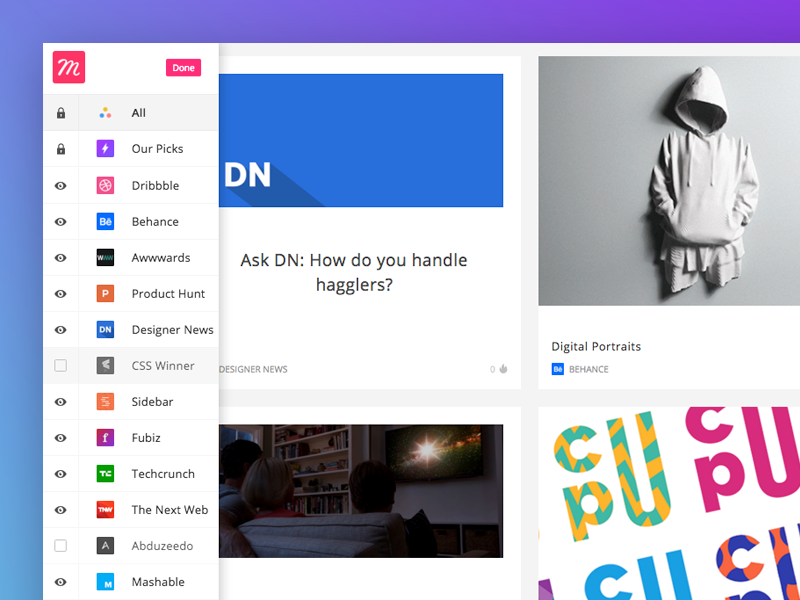This screenshot has width=800, height=600.
Task: Toggle Designer News visibility eye
Action: [x=61, y=330]
